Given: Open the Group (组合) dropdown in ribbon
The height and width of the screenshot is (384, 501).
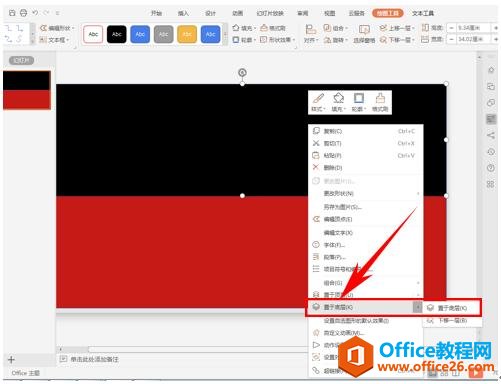Looking at the screenshot, I should pyautogui.click(x=335, y=28).
